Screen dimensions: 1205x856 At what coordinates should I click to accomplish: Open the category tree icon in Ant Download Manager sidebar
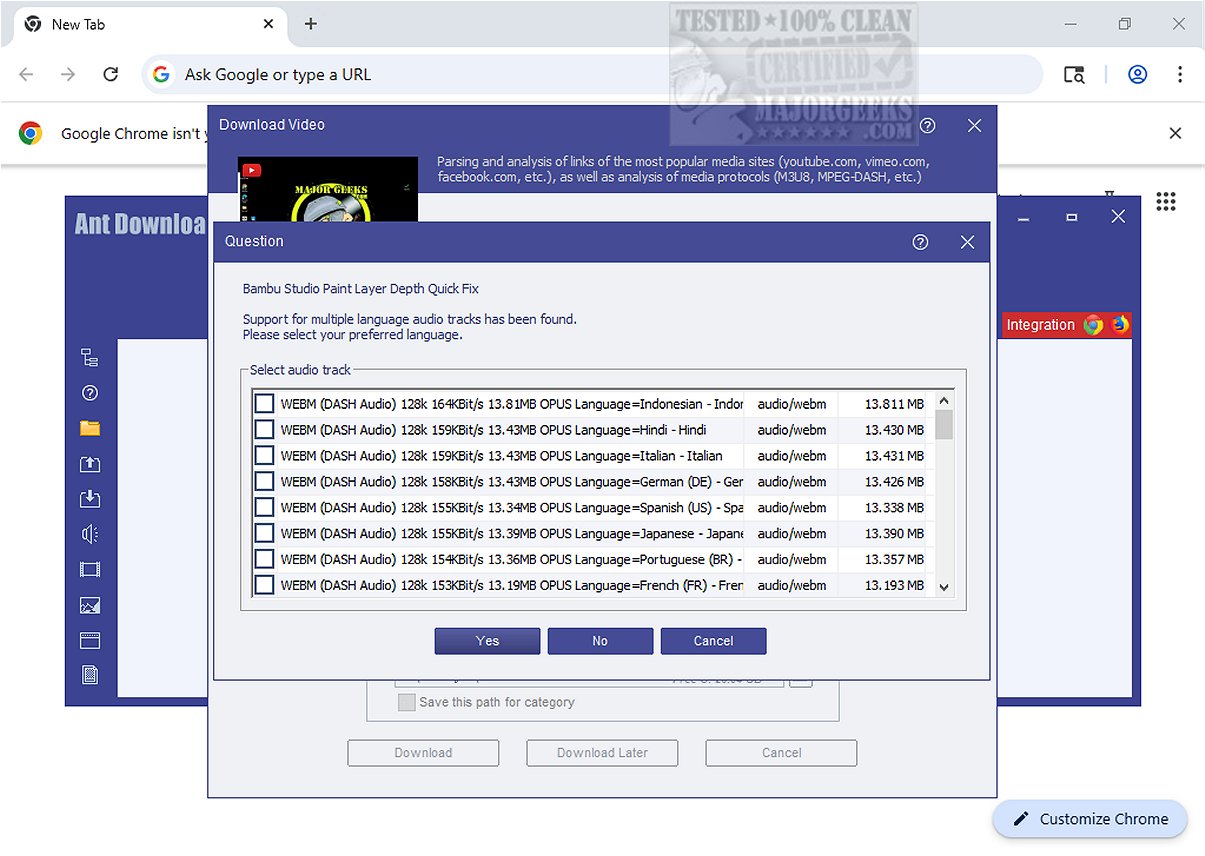pyautogui.click(x=90, y=358)
